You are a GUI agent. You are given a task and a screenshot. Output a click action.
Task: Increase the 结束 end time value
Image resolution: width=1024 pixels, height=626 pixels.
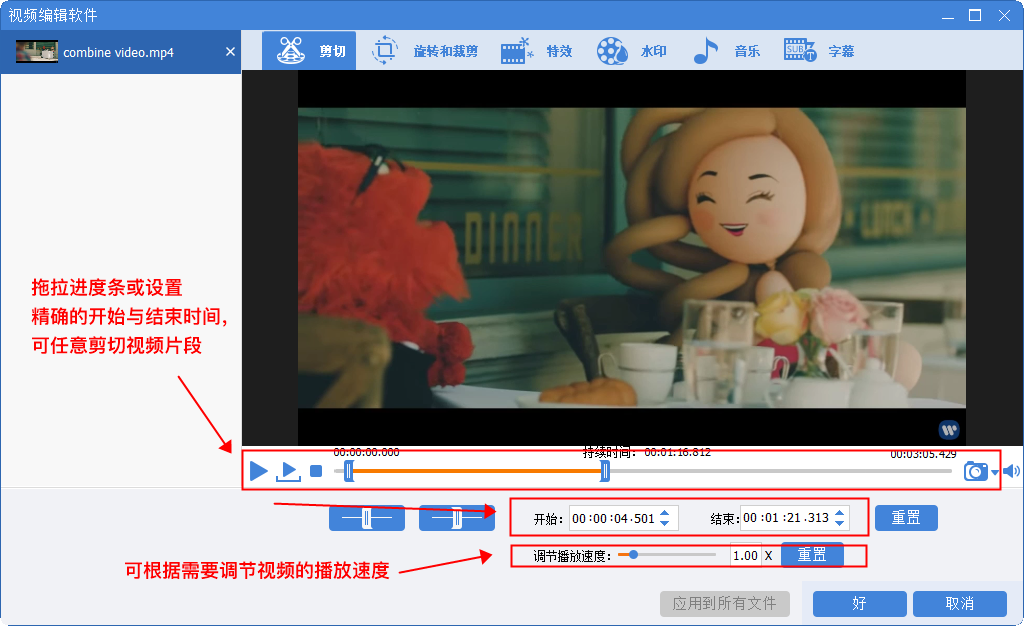point(840,512)
